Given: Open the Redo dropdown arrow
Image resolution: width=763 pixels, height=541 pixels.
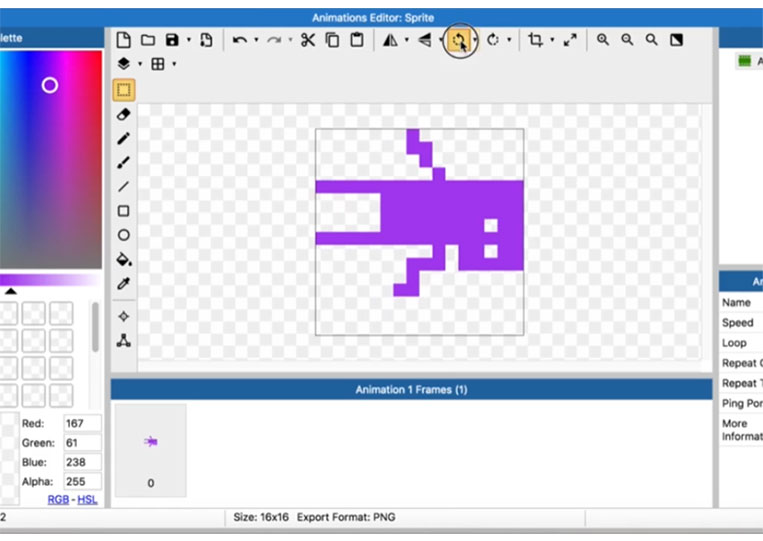Looking at the screenshot, I should [291, 40].
